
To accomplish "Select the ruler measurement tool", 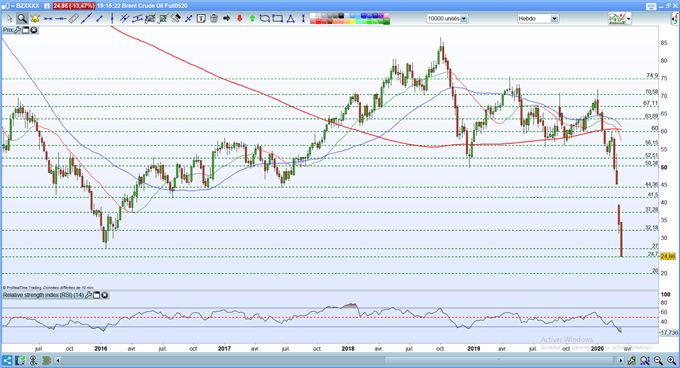I will point(74,18).
